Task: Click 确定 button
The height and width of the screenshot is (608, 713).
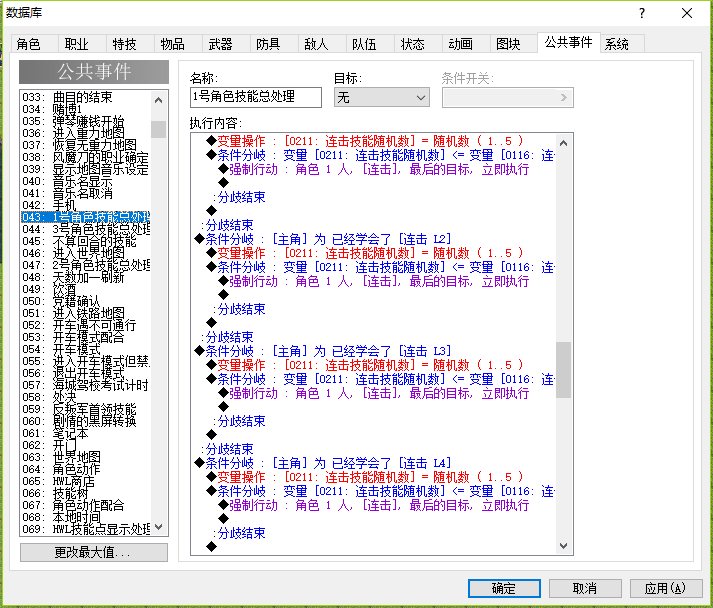Action: click(504, 588)
